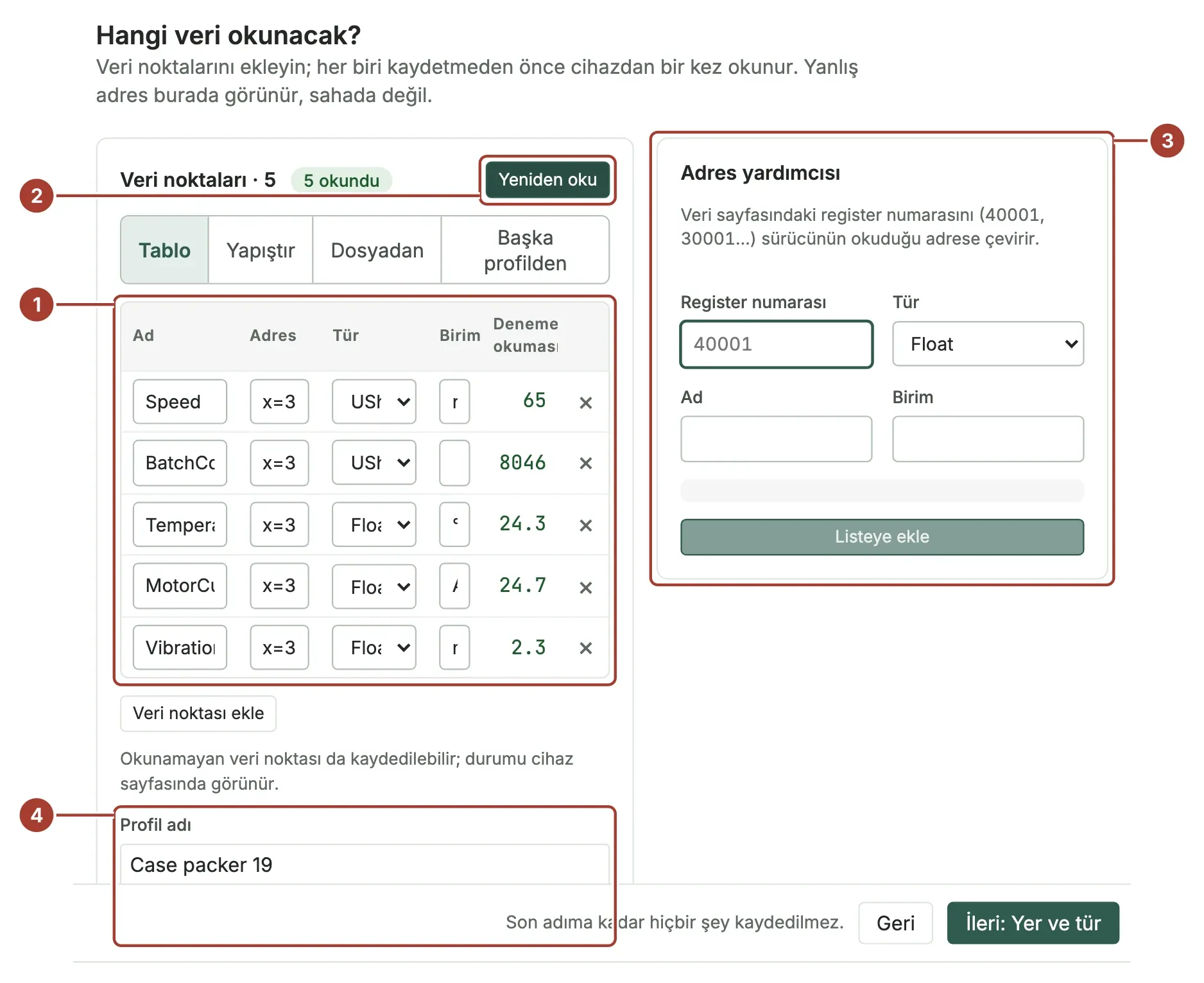
Task: Proceed with İleri: Yer ve tür
Action: (1033, 923)
